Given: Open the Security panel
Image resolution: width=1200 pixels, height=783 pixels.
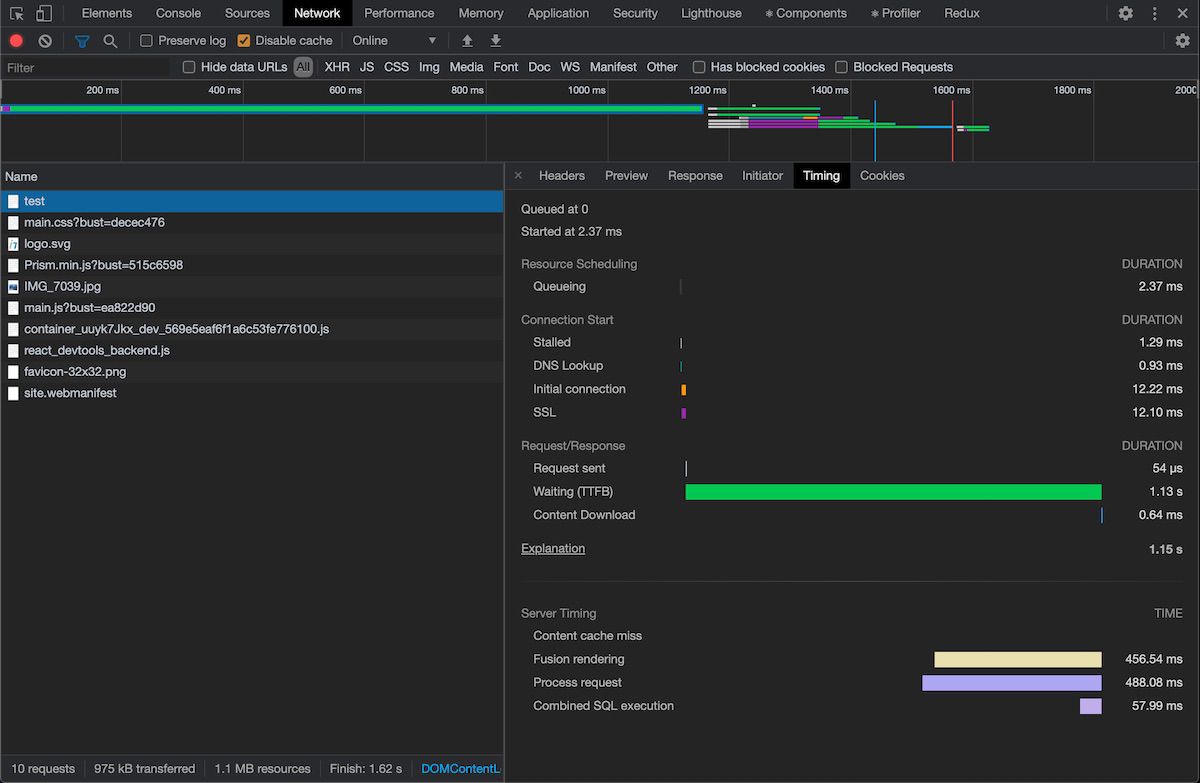Looking at the screenshot, I should tap(635, 13).
